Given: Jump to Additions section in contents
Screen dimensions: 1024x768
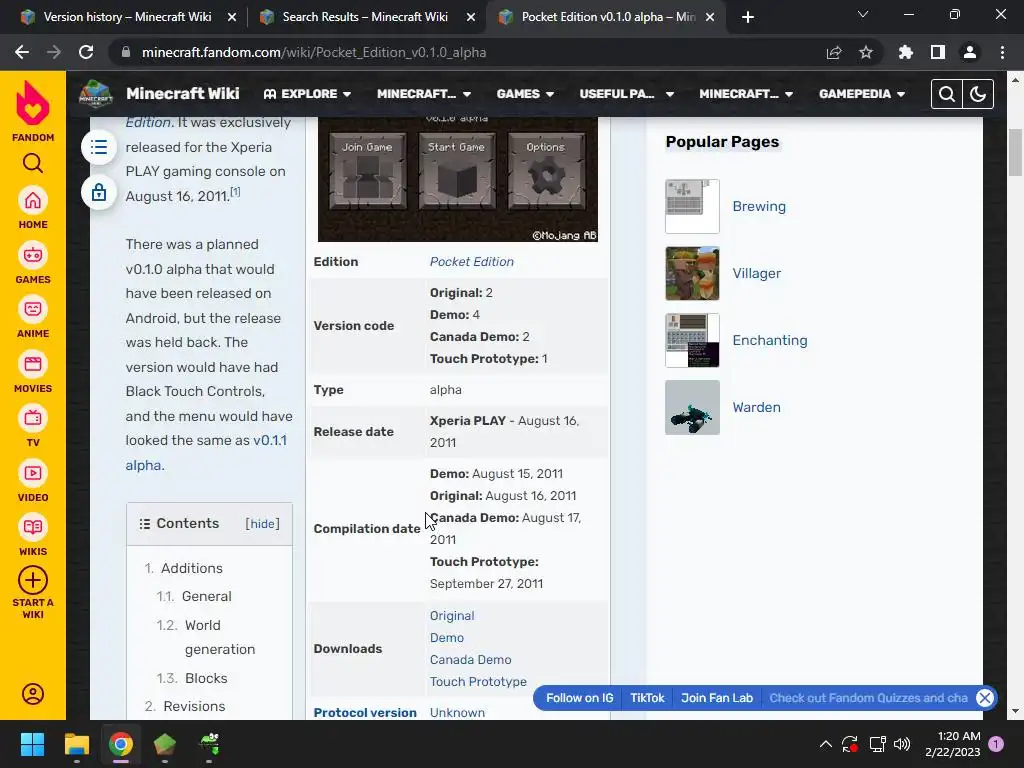Looking at the screenshot, I should (x=192, y=568).
